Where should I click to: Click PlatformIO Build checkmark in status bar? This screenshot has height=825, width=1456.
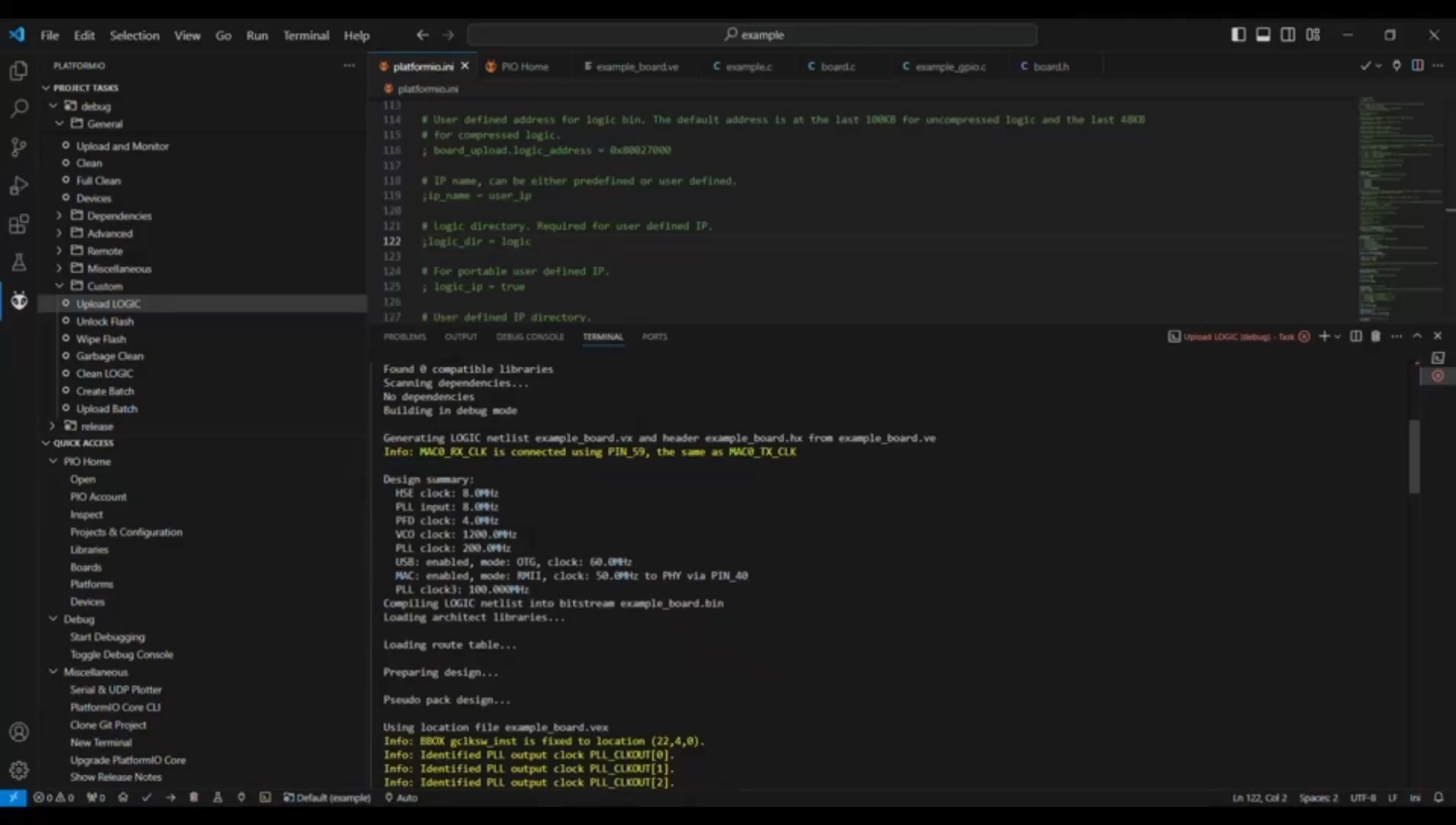(x=147, y=797)
